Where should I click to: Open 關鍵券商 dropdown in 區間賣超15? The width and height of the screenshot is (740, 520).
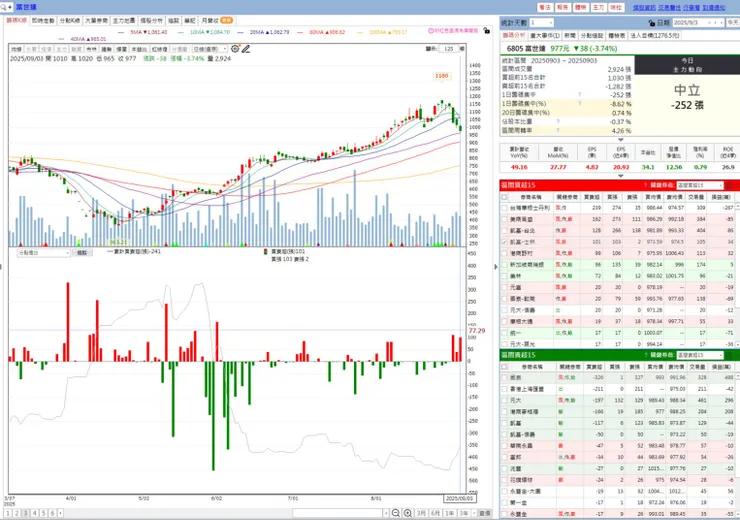(699, 355)
